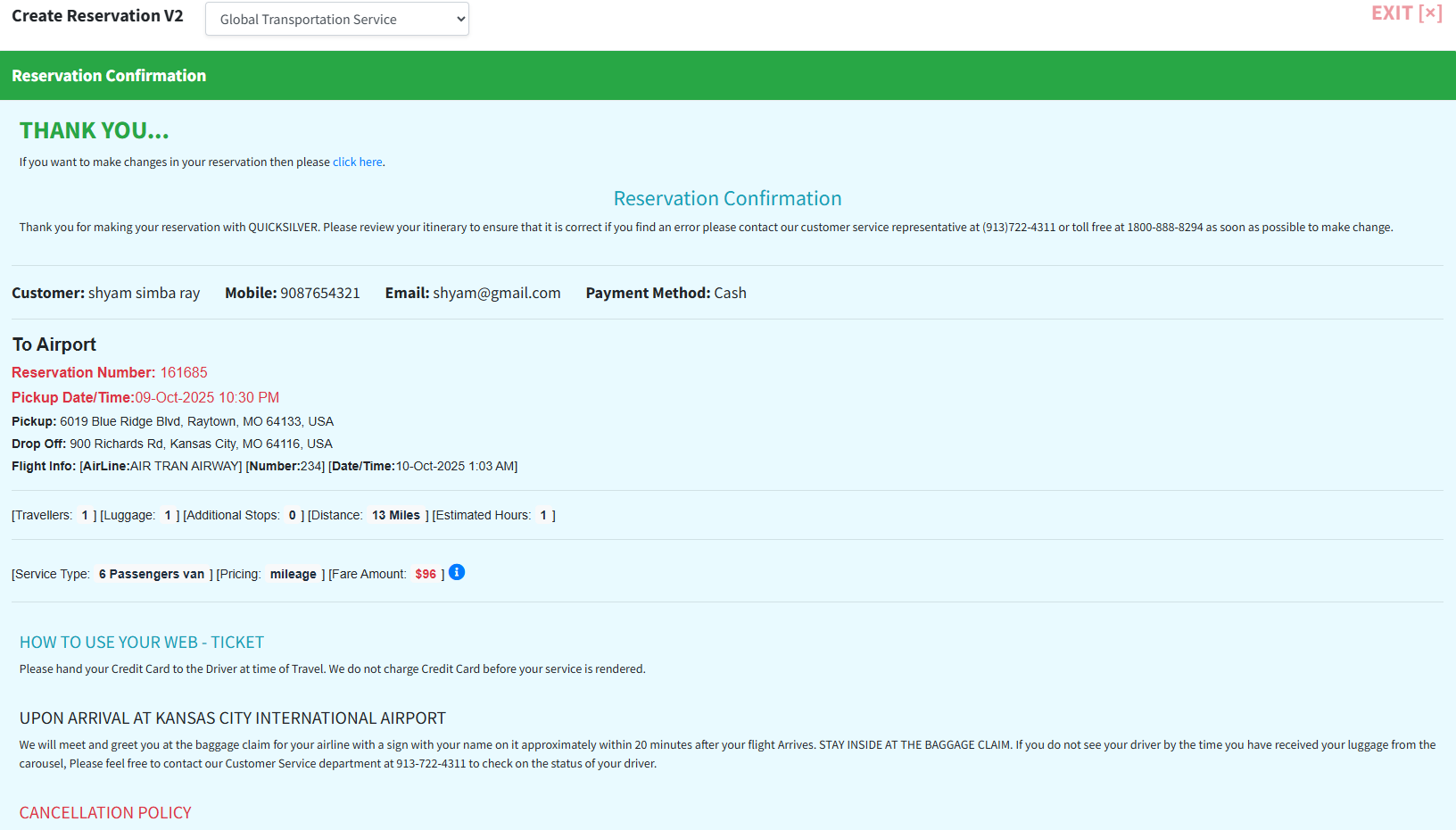Click the HOW TO USE YOUR WEB - TICKET heading
Image resolution: width=1456 pixels, height=830 pixels.
pyautogui.click(x=142, y=643)
